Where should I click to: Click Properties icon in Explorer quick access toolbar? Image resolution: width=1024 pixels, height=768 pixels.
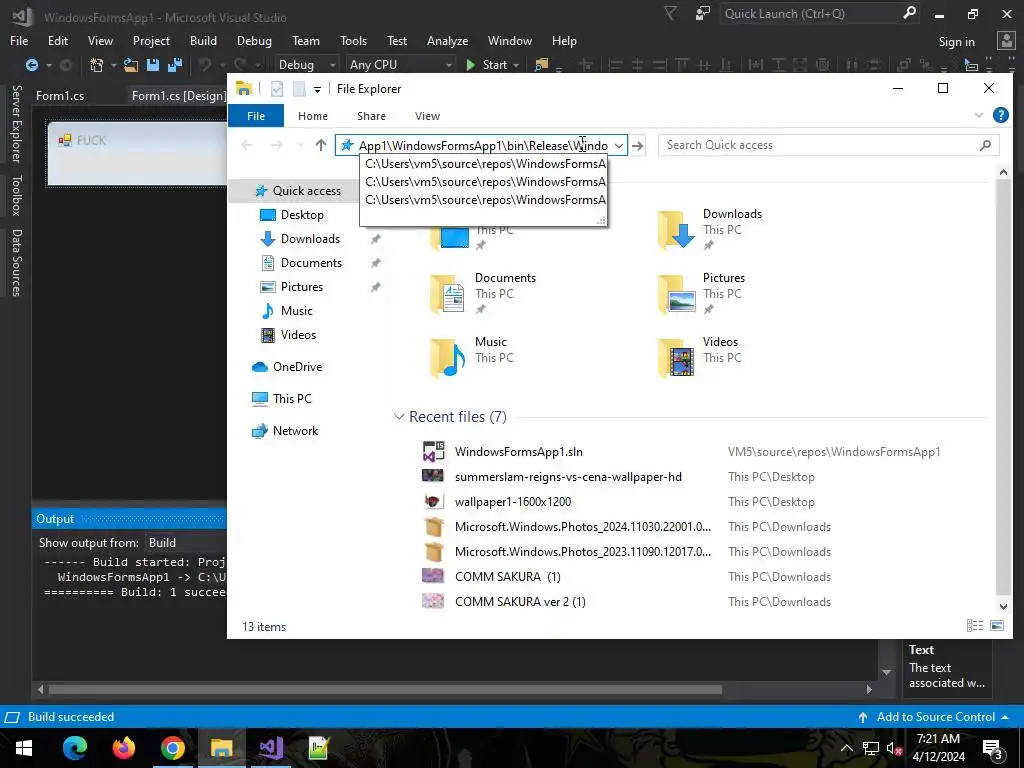point(277,89)
